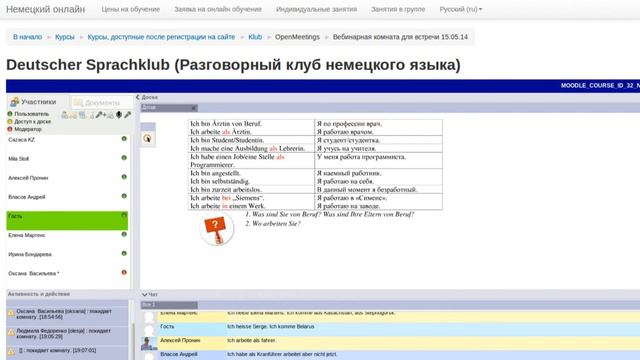The image size is (640, 360).
Task: Click the Пользователь legend label
Action: tap(31, 114)
